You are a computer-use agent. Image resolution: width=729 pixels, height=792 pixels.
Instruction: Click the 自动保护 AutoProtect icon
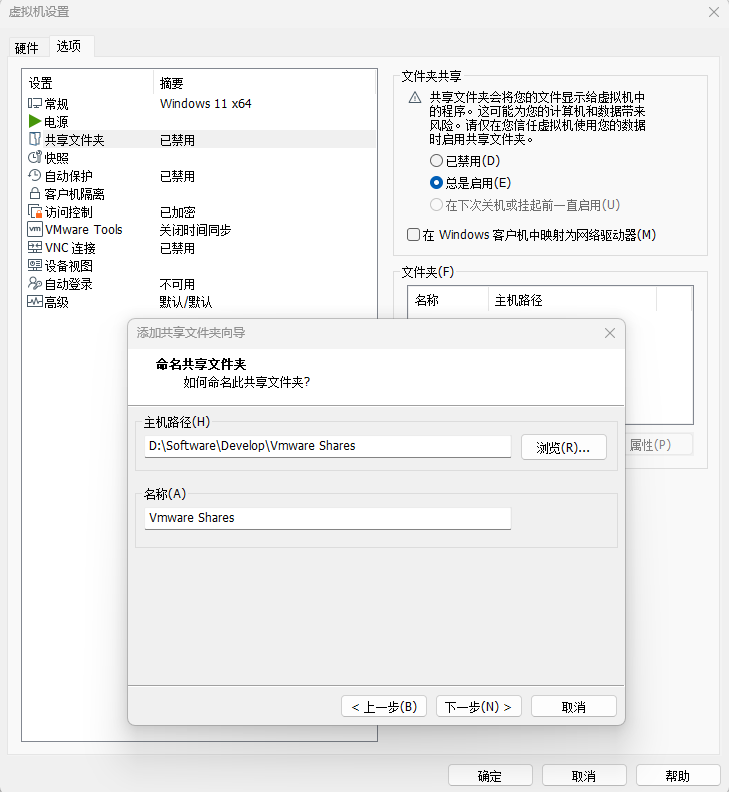tap(34, 175)
